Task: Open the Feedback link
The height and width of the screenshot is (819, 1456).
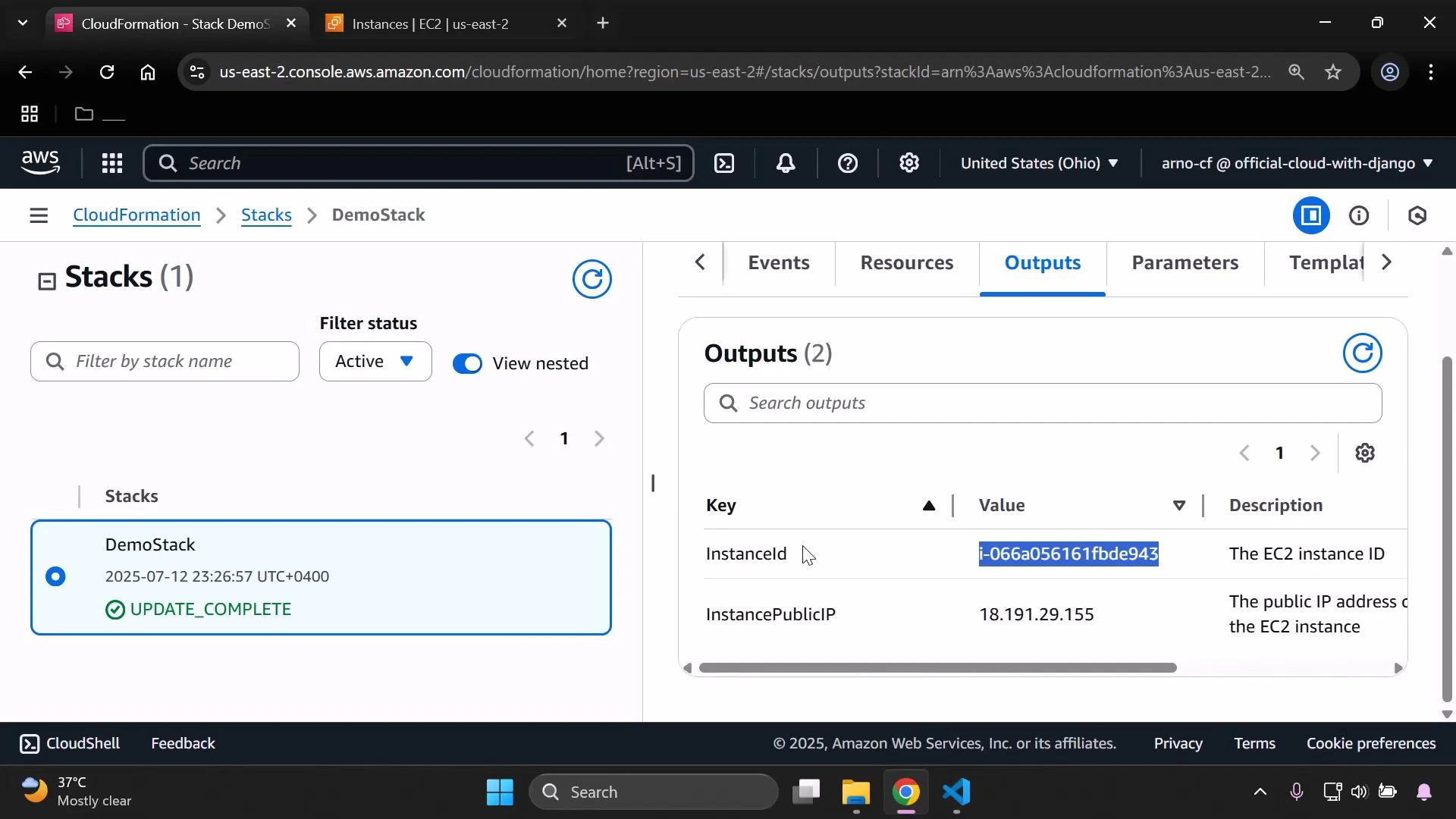Action: pos(182,743)
